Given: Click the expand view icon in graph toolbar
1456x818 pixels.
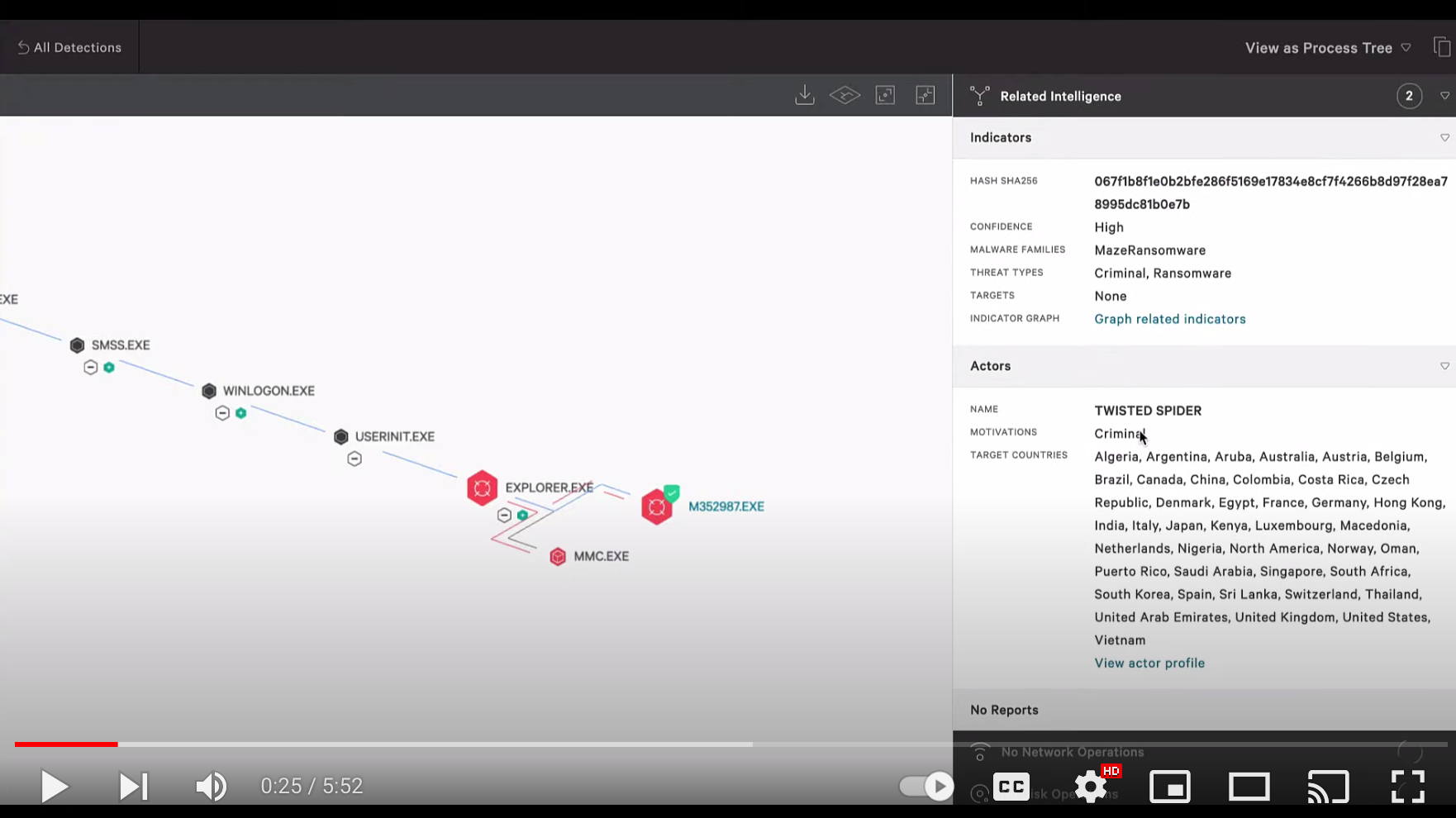Looking at the screenshot, I should [x=885, y=96].
